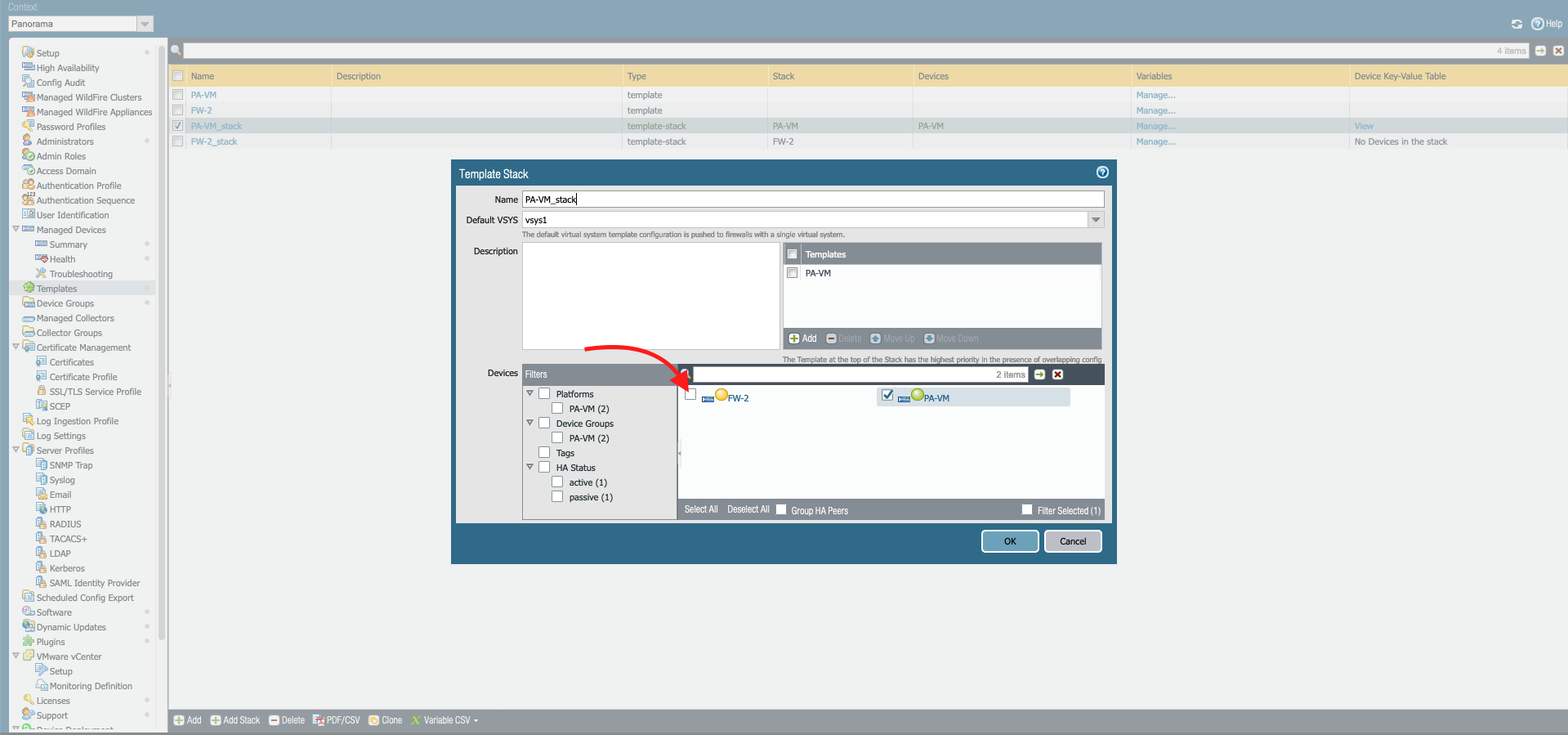
Task: Check the FW-2 device checkbox
Action: pyautogui.click(x=691, y=395)
